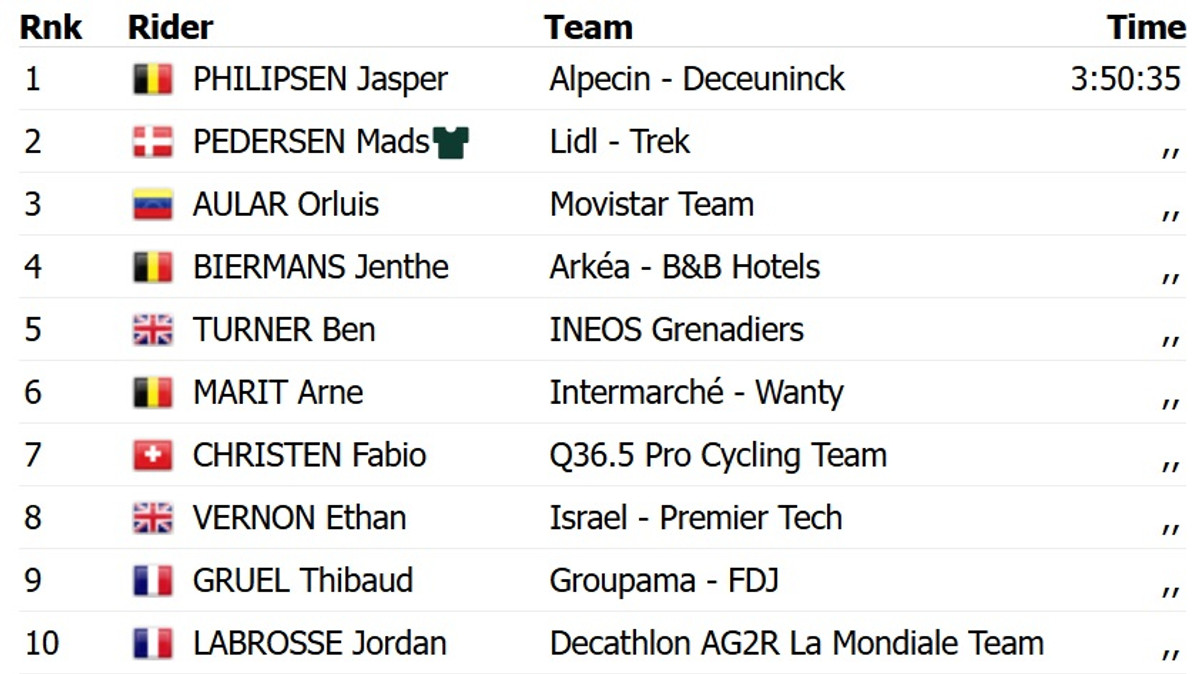Viewport: 1200px width, 674px height.
Task: Open VERNON Ethan's rider link
Action: tap(299, 518)
